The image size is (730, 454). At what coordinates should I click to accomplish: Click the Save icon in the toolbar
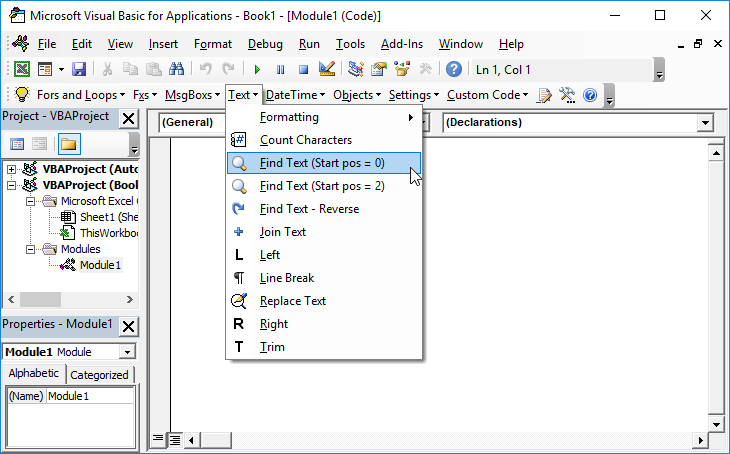point(78,69)
